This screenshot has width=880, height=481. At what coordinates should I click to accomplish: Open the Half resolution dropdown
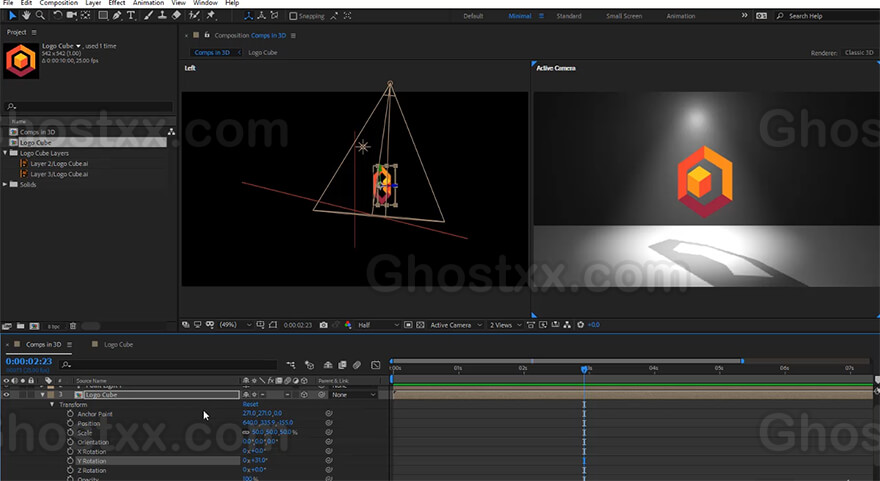click(x=378, y=325)
